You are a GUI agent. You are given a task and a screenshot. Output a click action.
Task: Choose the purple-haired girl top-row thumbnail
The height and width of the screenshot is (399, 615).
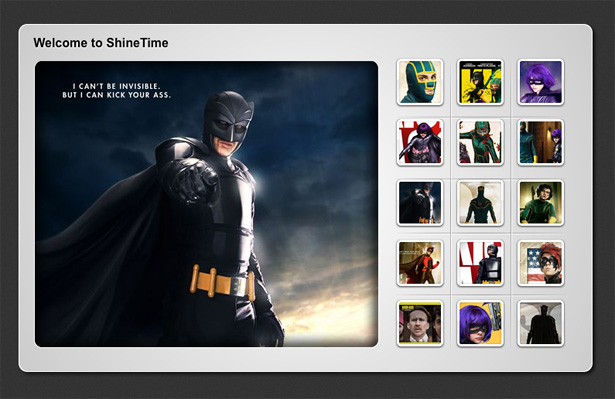540,82
